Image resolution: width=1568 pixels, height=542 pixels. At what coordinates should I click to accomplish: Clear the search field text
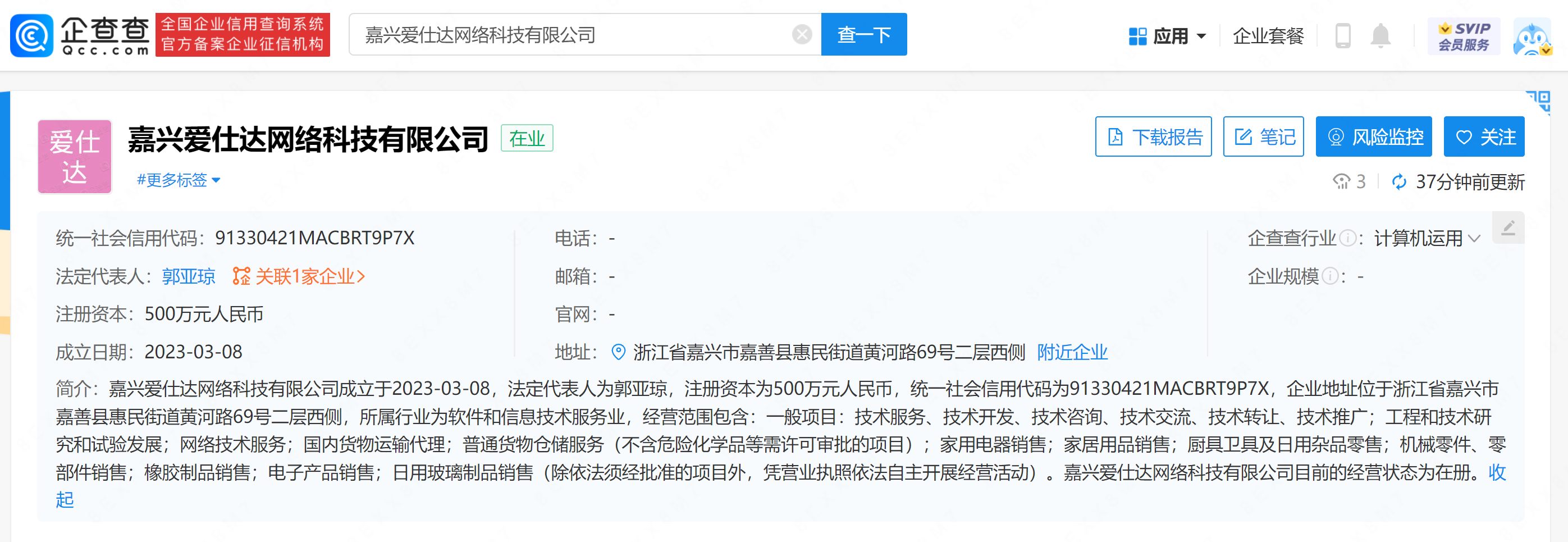pos(802,35)
